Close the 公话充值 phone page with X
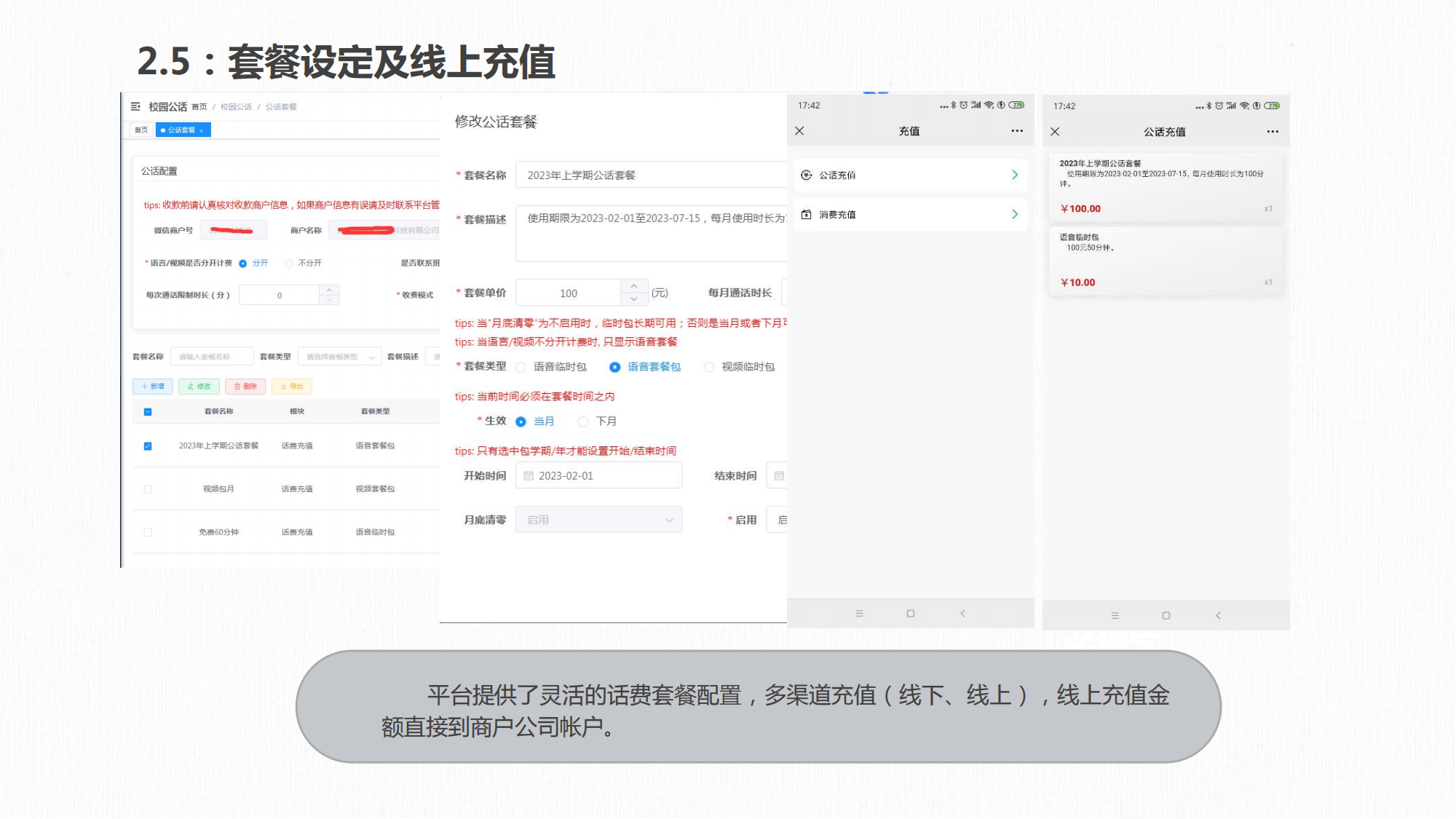The width and height of the screenshot is (1456, 819). click(1055, 132)
